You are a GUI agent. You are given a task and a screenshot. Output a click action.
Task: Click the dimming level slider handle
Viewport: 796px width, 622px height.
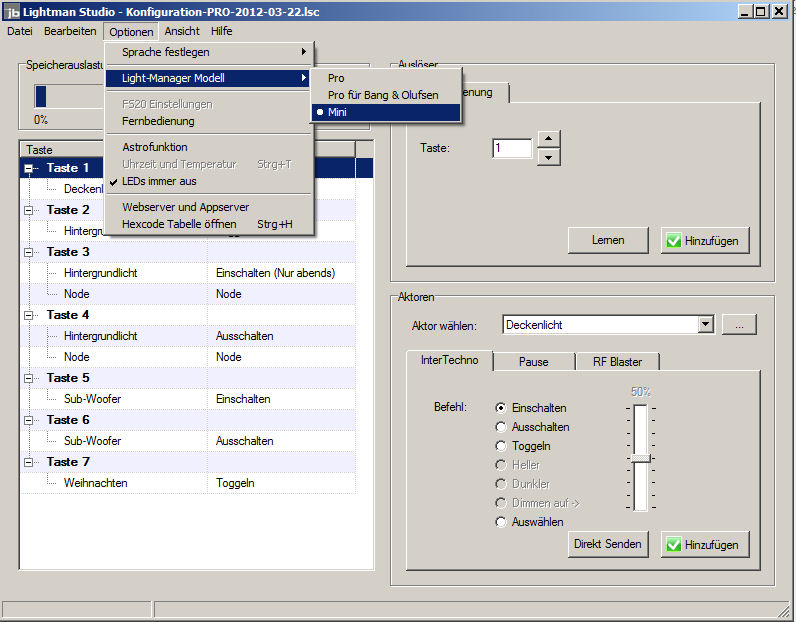(640, 458)
